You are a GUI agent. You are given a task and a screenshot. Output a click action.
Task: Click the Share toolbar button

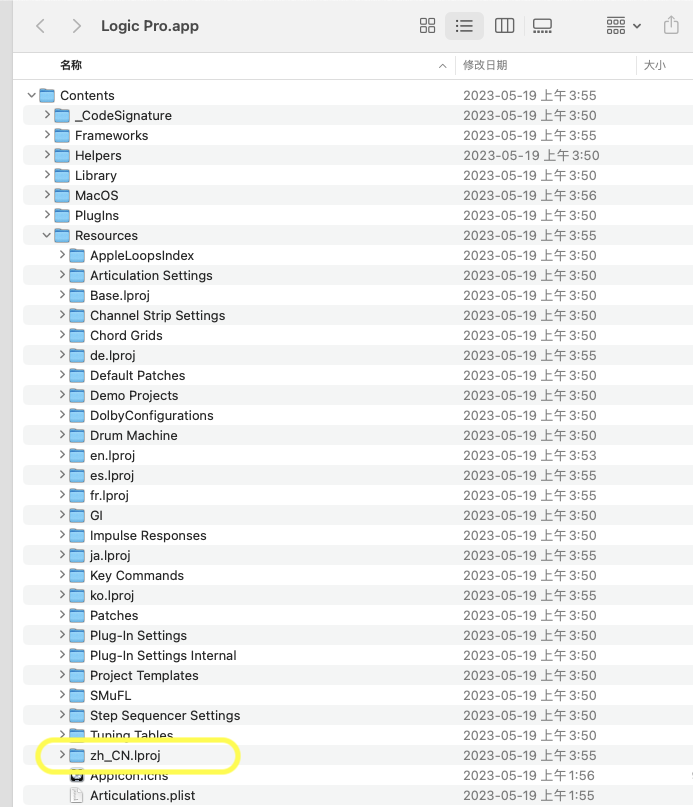[671, 25]
